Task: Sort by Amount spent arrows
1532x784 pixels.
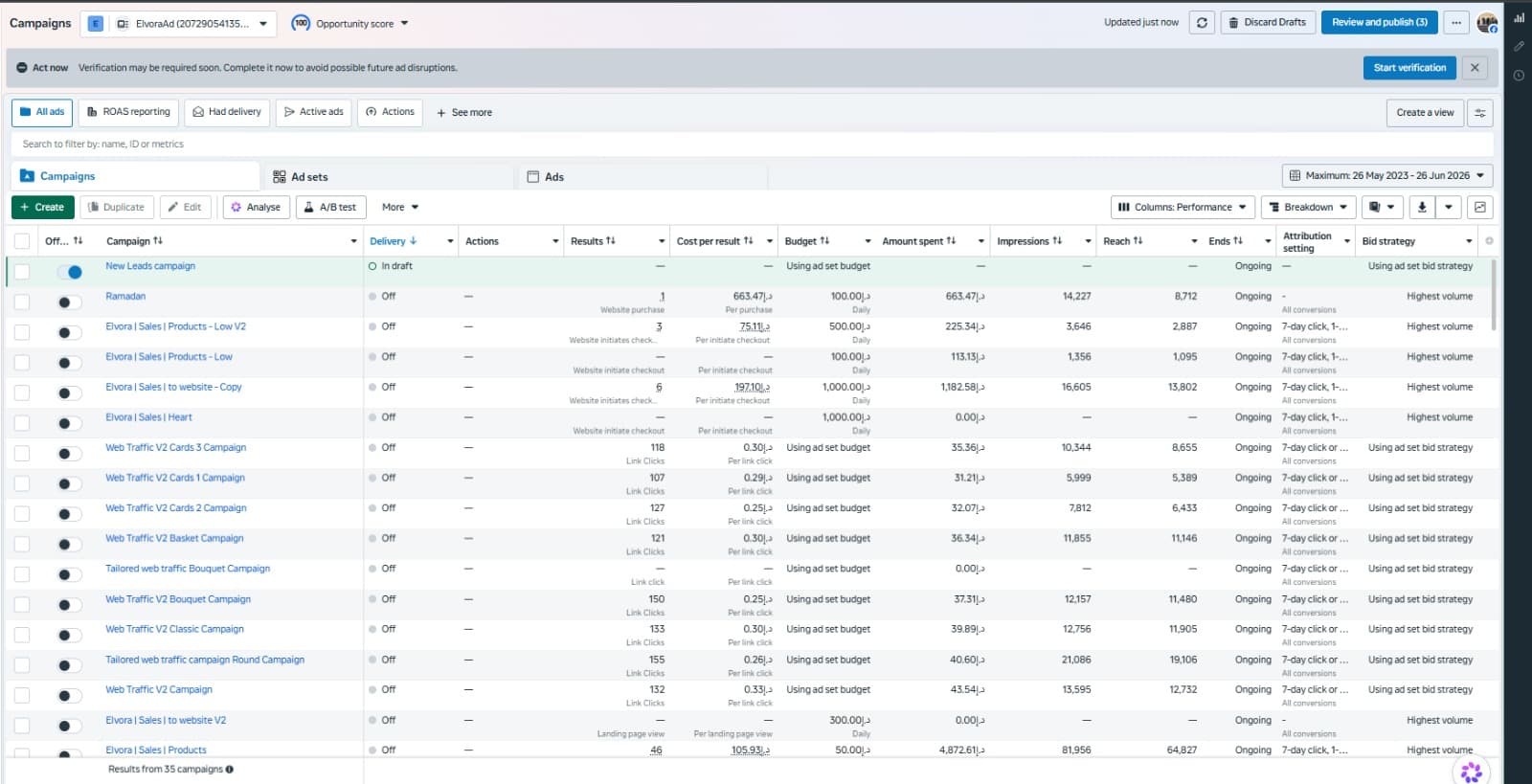Action: pos(951,241)
